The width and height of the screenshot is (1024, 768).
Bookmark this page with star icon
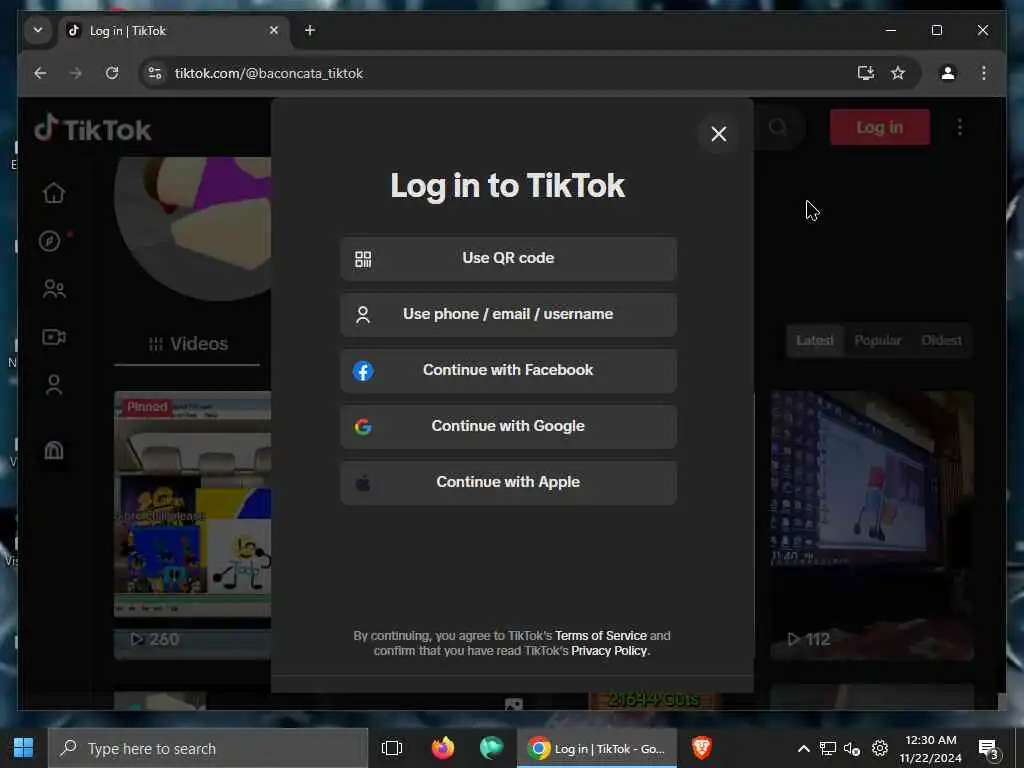[x=898, y=73]
